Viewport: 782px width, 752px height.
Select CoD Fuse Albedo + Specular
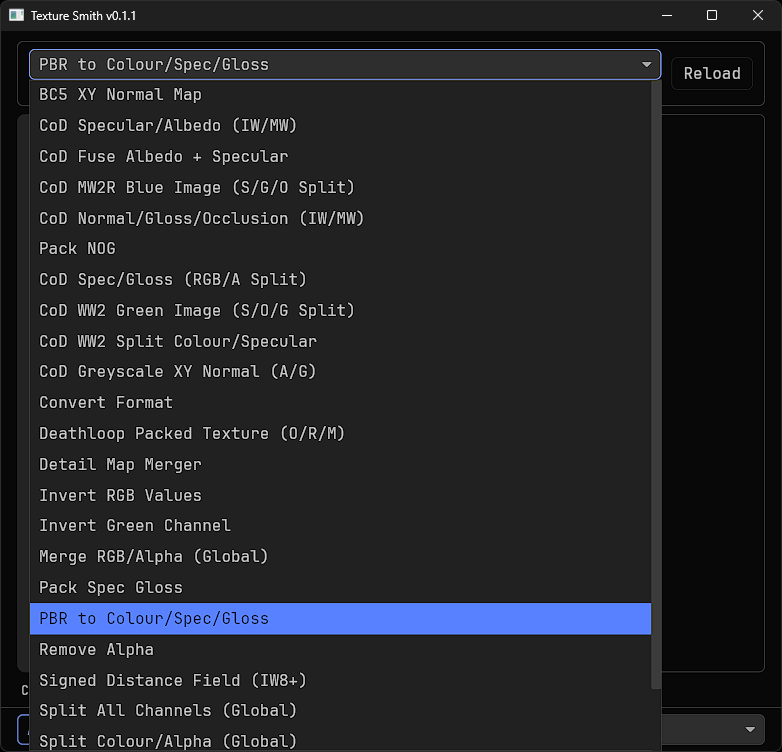340,157
